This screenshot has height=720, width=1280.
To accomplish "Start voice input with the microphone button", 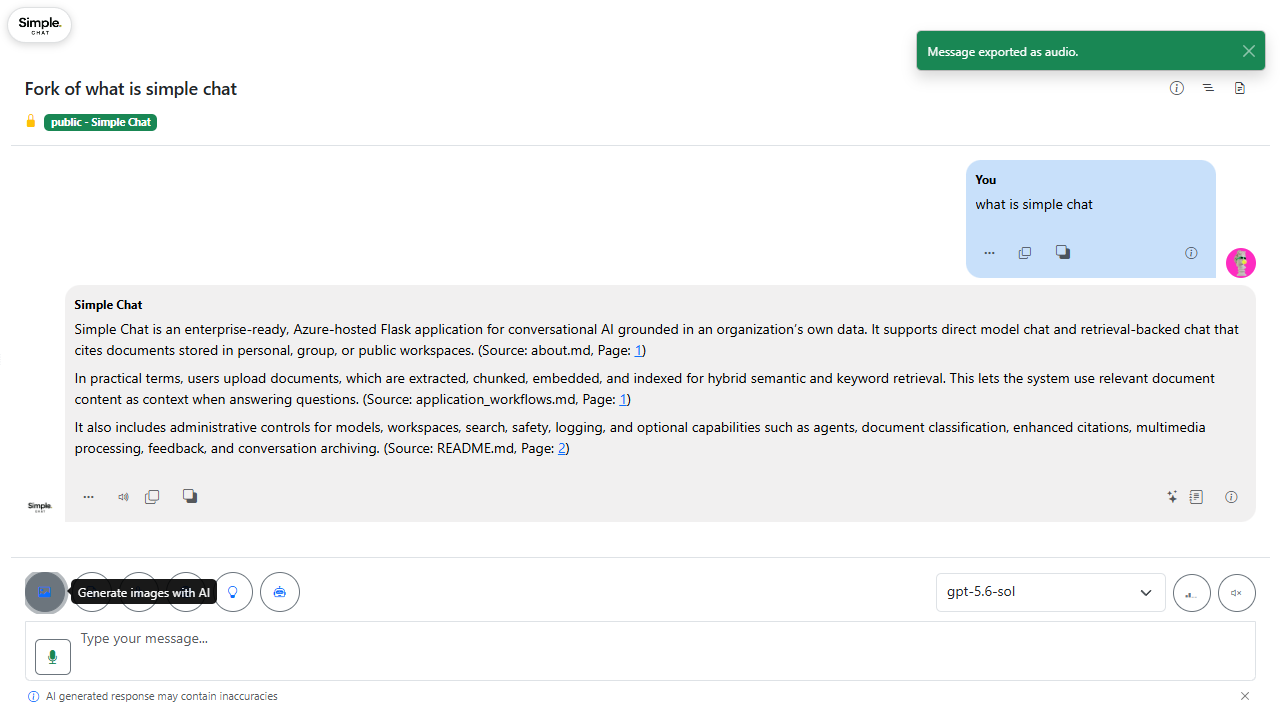I will [x=53, y=657].
